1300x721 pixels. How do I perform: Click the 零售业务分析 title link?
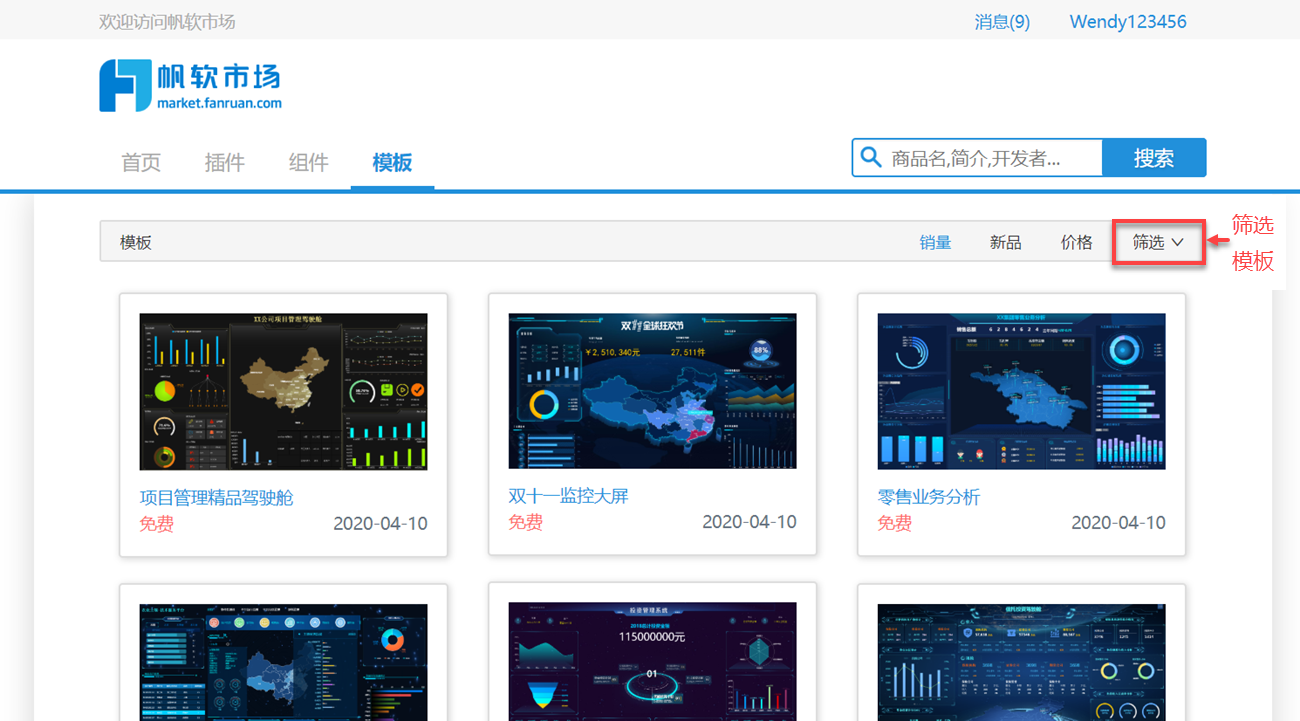(x=928, y=497)
